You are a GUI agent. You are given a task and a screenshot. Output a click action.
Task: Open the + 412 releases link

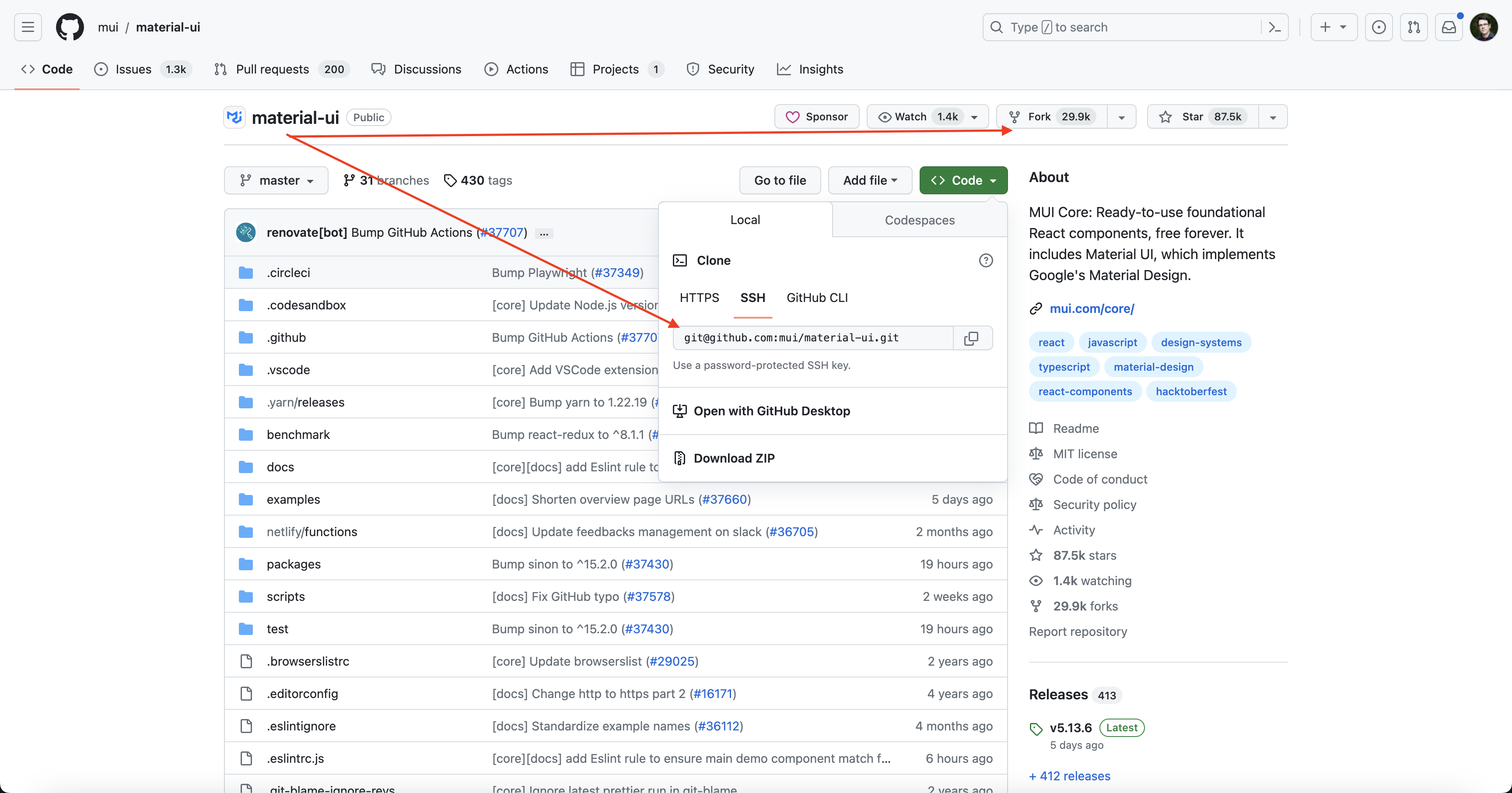(x=1070, y=775)
